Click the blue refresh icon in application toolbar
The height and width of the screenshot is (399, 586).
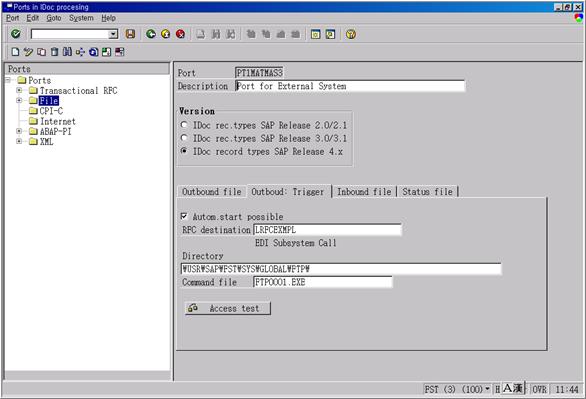93,52
